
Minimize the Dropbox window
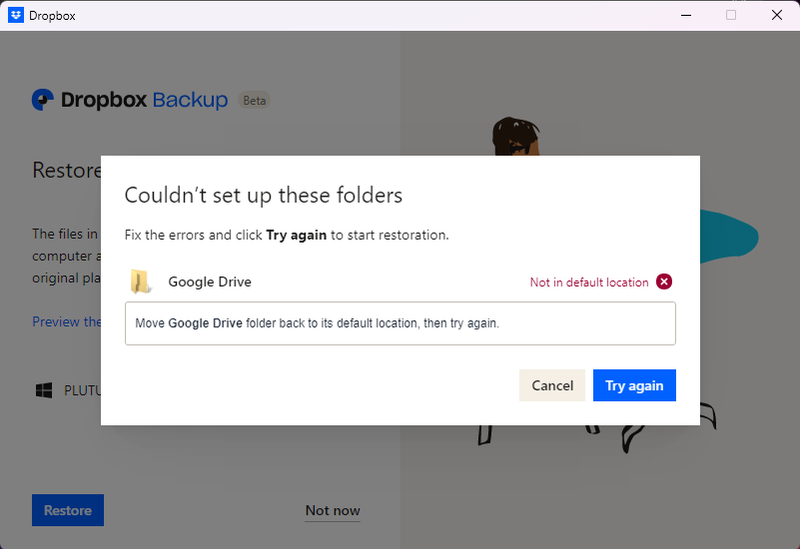pos(685,15)
